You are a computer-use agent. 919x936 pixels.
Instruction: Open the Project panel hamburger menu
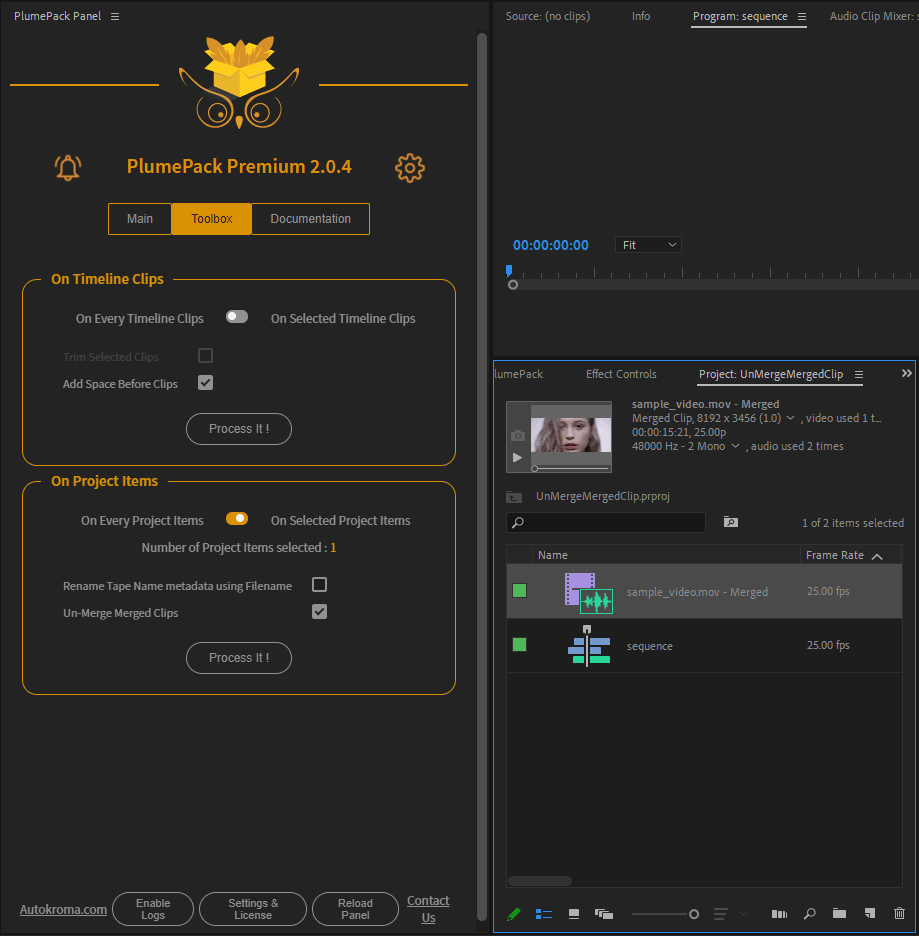[858, 374]
